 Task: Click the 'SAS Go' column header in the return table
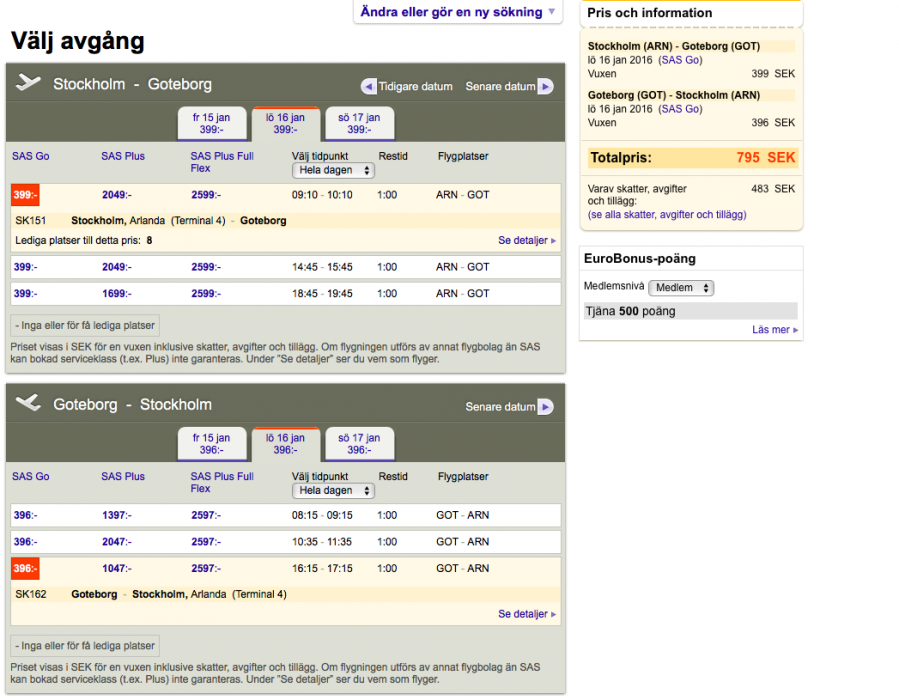point(31,476)
